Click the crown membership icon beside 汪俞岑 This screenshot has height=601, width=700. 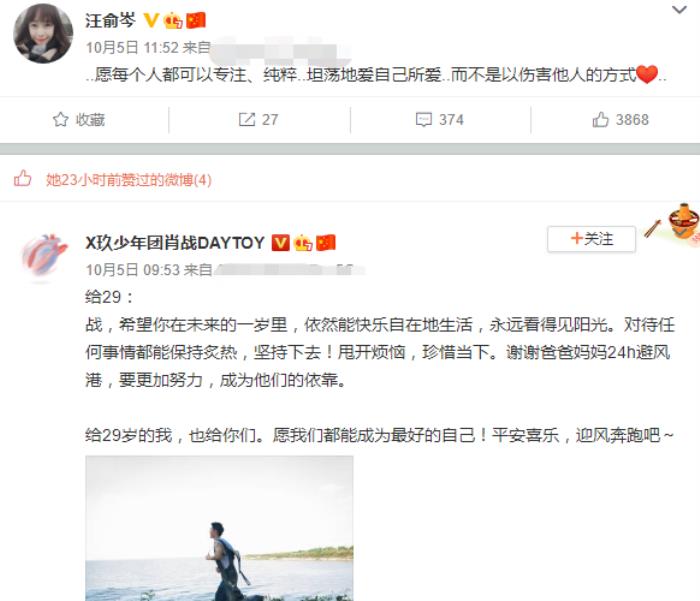point(173,21)
